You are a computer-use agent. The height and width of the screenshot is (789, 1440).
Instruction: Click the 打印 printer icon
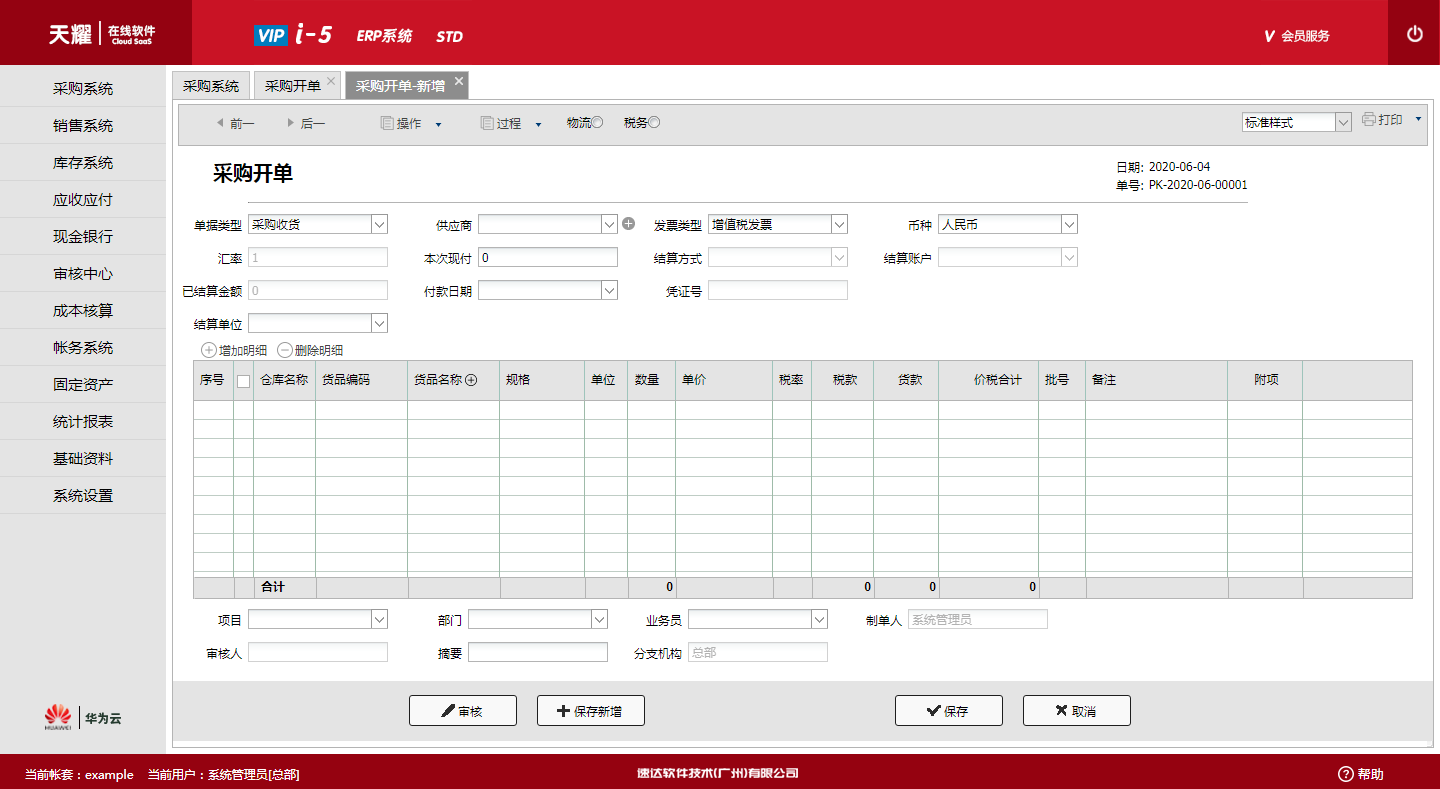pyautogui.click(x=1369, y=120)
